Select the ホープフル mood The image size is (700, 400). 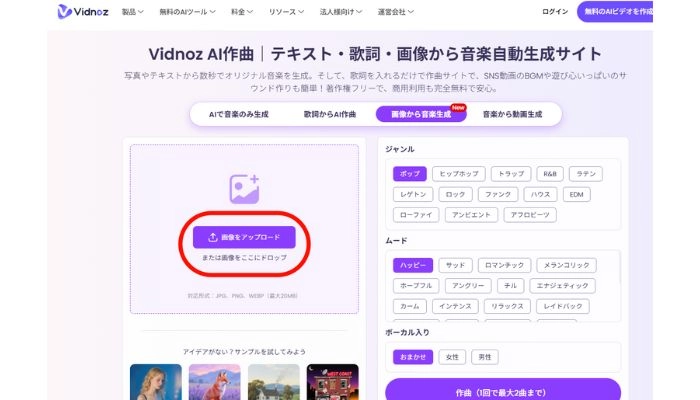click(416, 286)
